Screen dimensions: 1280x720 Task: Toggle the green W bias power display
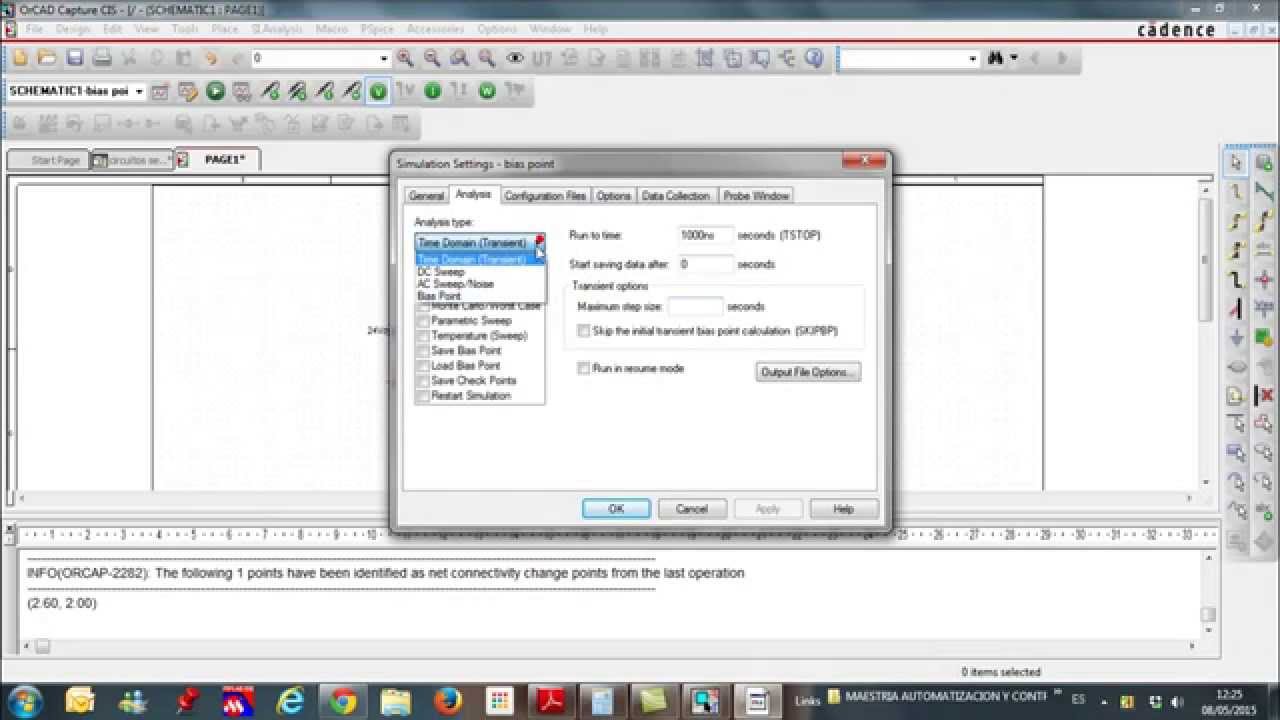(487, 91)
